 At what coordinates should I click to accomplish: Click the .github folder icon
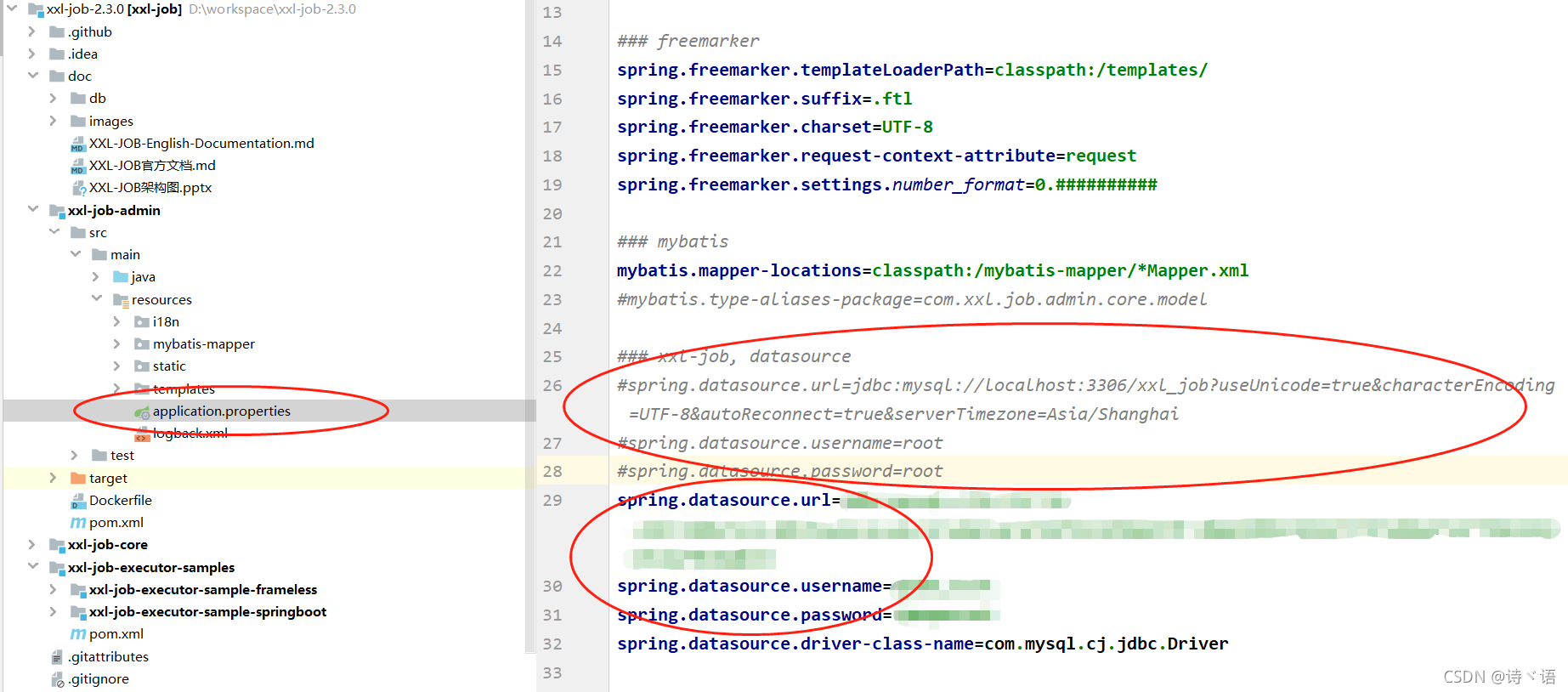pyautogui.click(x=57, y=31)
